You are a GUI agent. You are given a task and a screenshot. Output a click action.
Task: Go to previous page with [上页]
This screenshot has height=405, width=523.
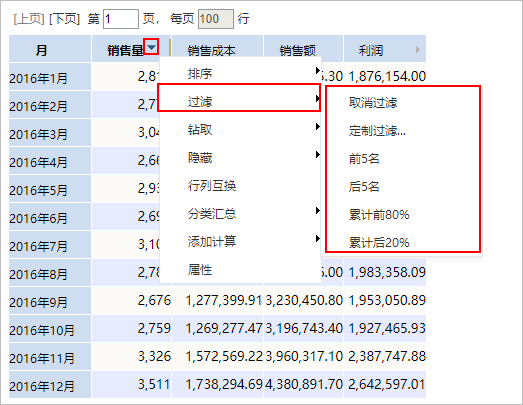coord(29,19)
